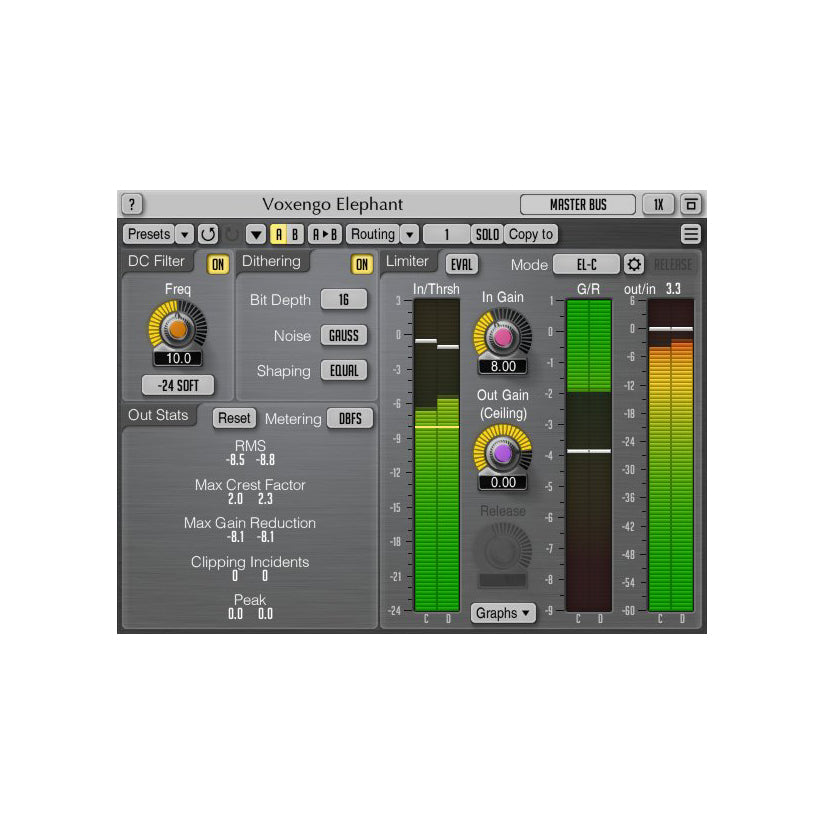Open the Routing menu
The width and height of the screenshot is (824, 824).
(373, 234)
